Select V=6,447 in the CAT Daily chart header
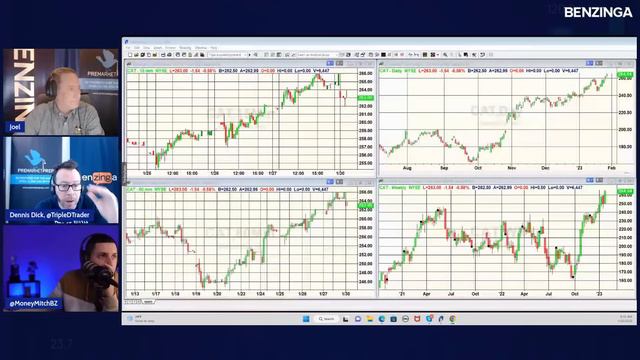 [x=569, y=71]
